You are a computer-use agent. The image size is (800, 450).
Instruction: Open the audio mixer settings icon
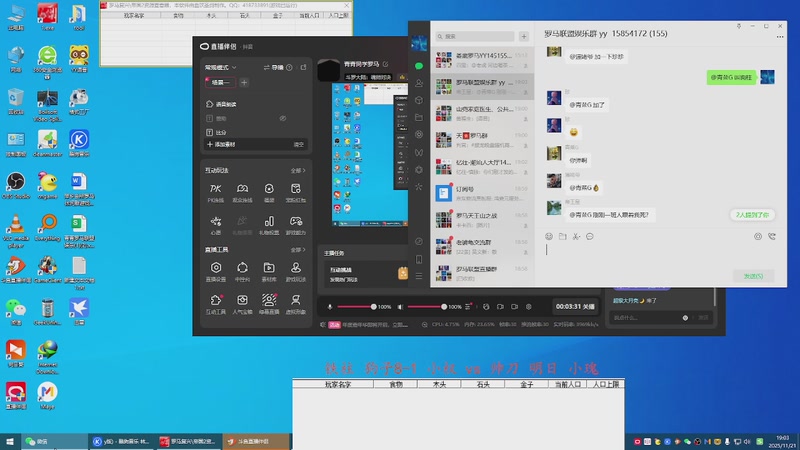(468, 307)
